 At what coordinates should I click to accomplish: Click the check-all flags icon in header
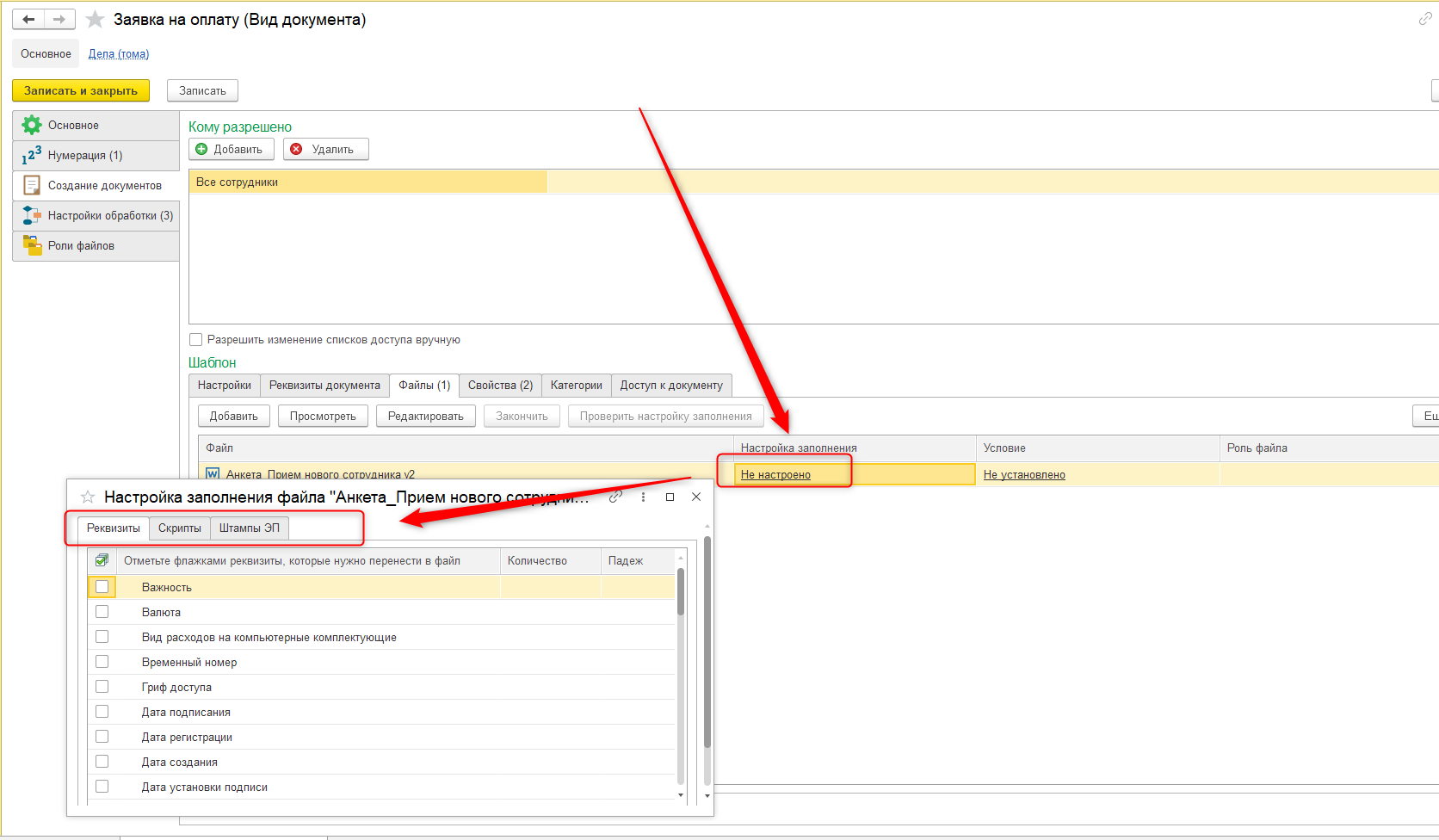102,561
